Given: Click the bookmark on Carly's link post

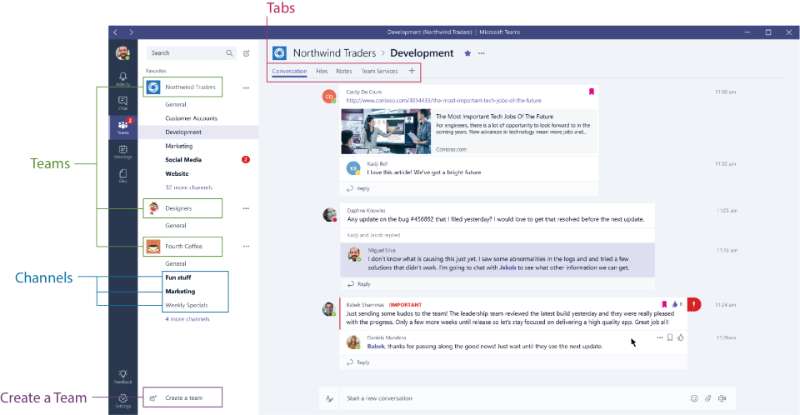Looking at the screenshot, I should [591, 92].
